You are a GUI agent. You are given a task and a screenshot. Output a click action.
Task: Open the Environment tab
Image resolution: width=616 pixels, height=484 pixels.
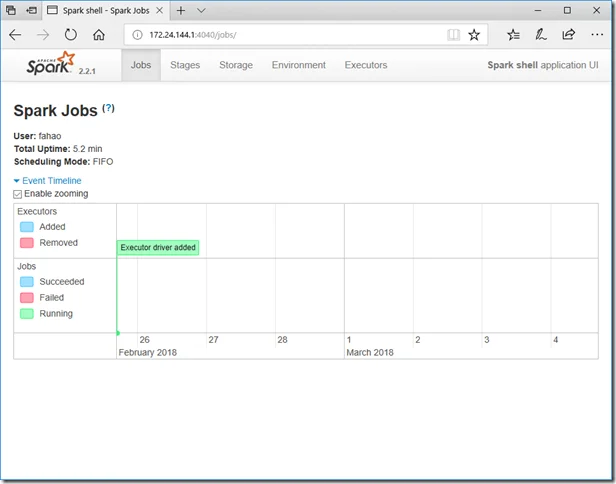click(298, 65)
